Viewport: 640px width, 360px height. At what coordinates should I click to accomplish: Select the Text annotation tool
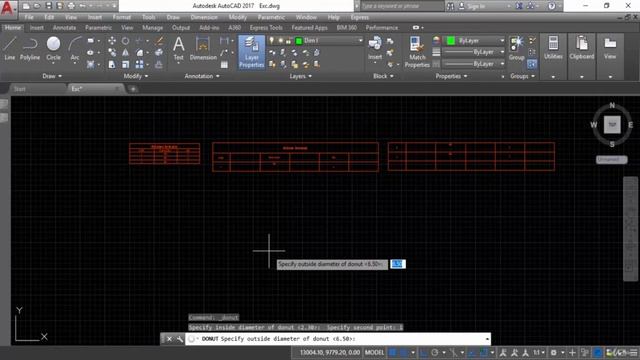178,49
